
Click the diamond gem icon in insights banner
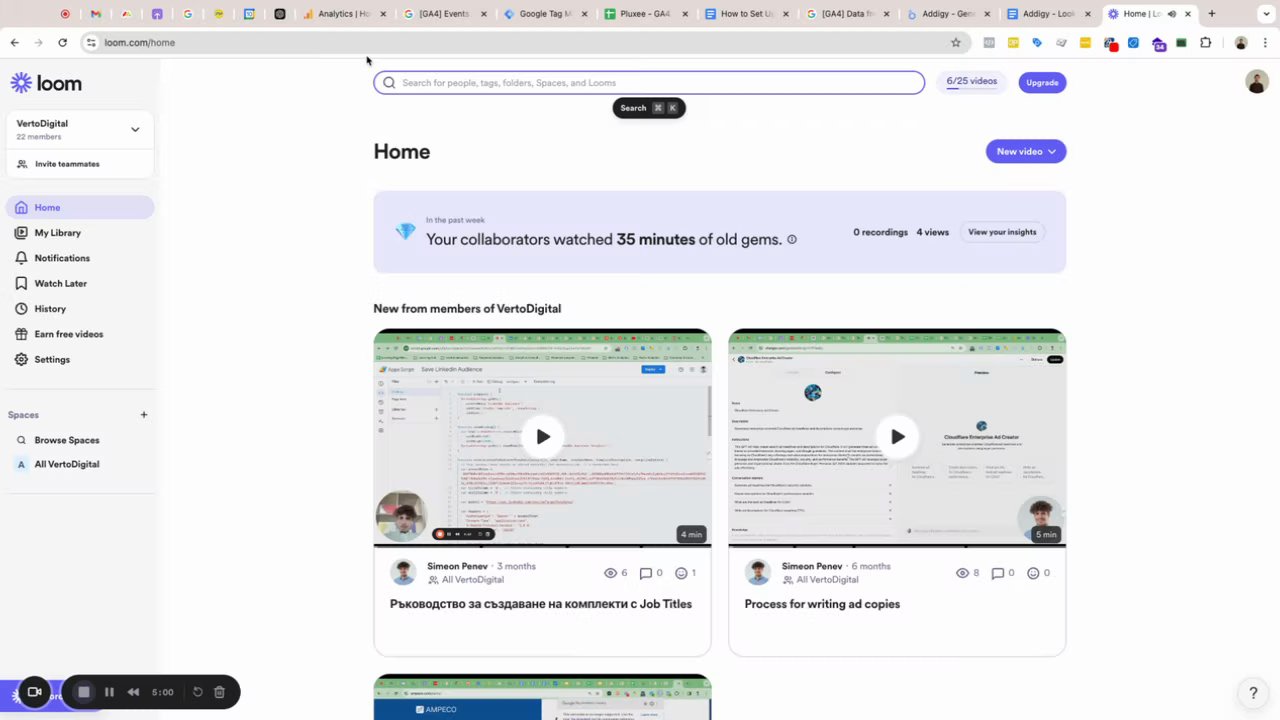405,232
